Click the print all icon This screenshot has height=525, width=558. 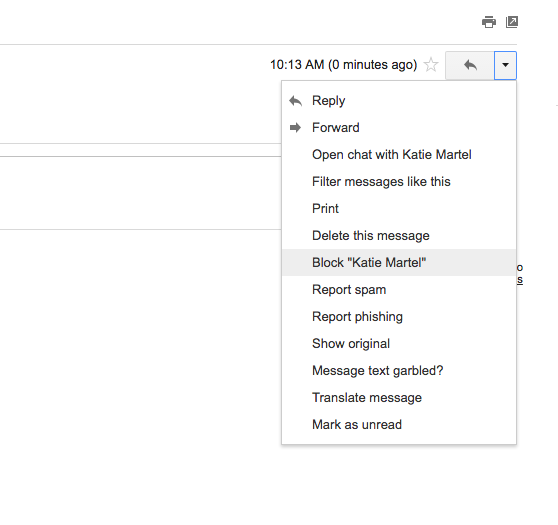point(489,22)
